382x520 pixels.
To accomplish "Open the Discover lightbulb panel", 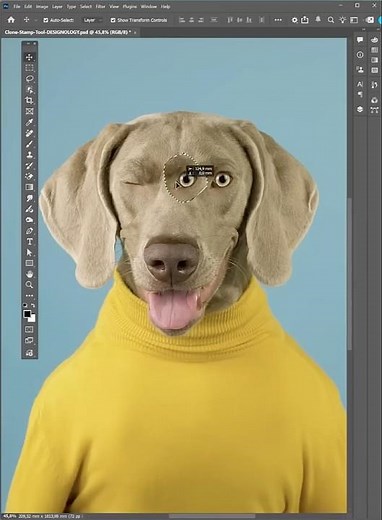I will (342, 20).
